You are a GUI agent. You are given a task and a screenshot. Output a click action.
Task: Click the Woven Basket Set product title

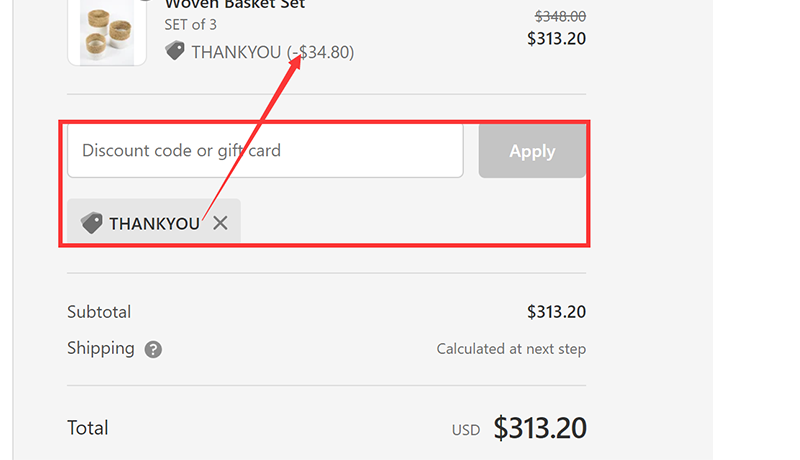pos(235,5)
